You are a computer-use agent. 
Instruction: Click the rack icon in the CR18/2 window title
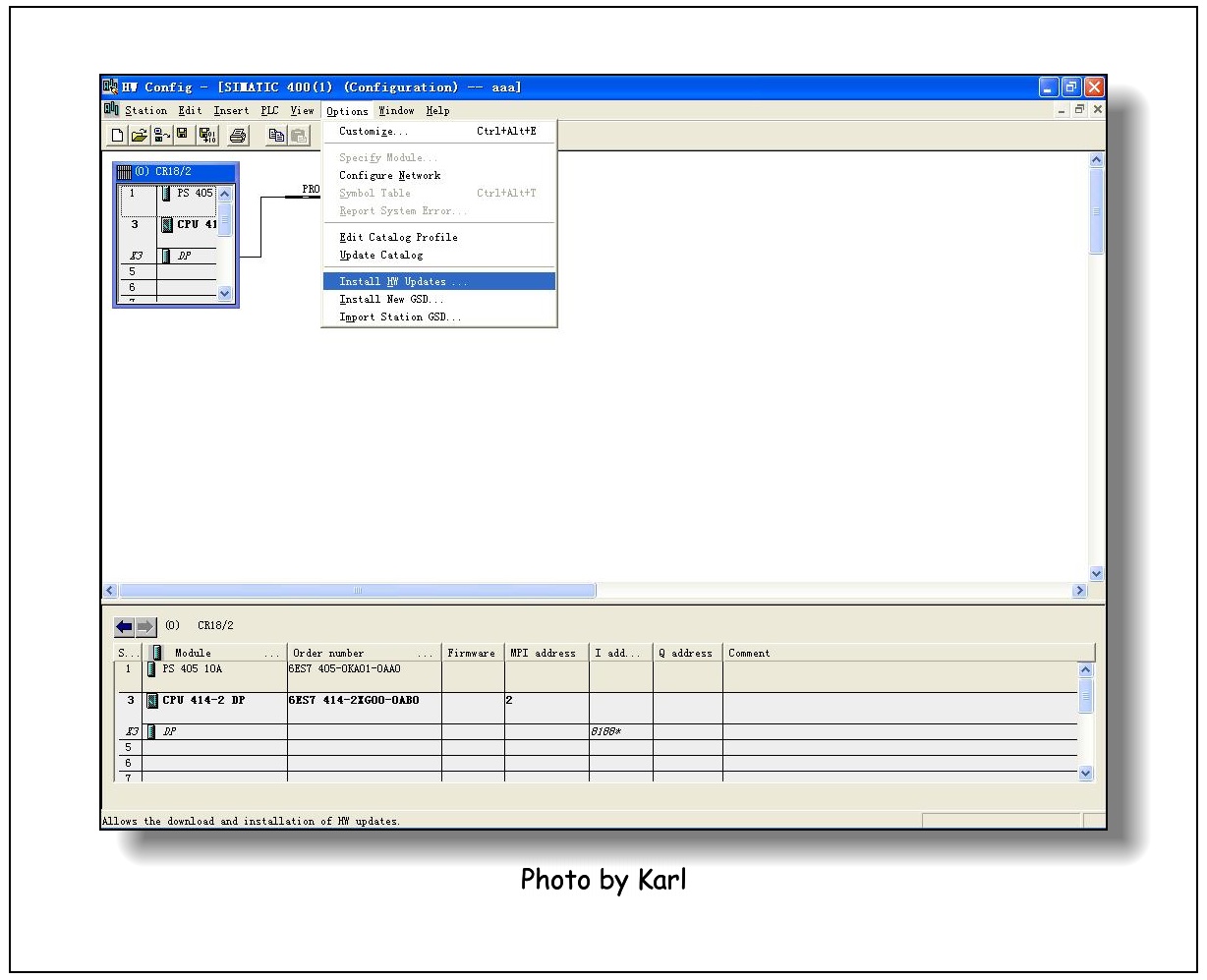pyautogui.click(x=124, y=173)
